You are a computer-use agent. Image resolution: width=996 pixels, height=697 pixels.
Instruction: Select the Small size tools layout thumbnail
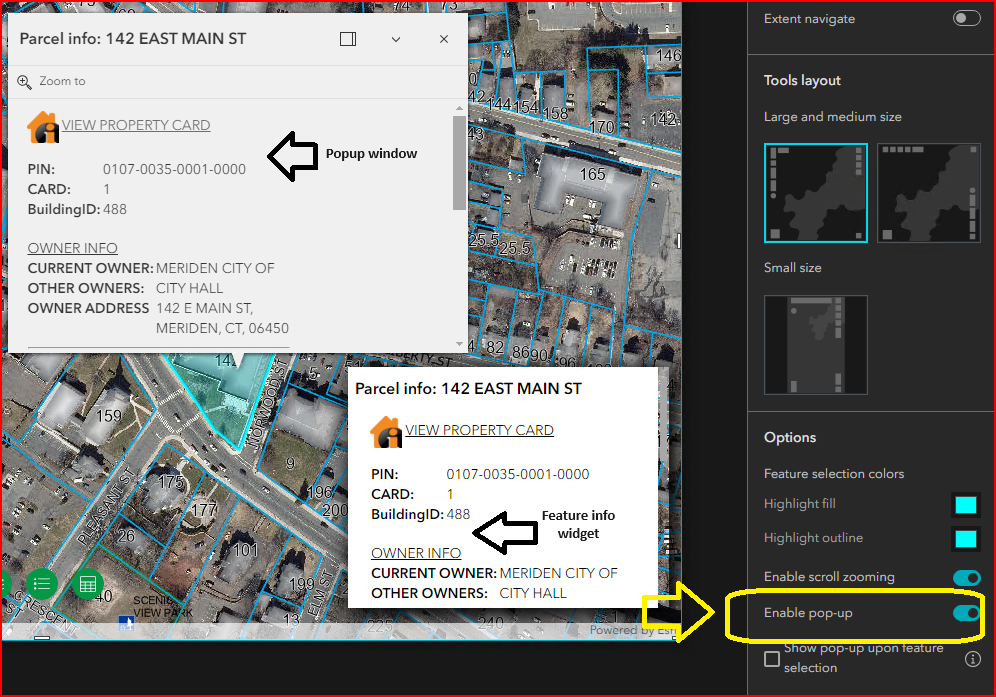815,344
